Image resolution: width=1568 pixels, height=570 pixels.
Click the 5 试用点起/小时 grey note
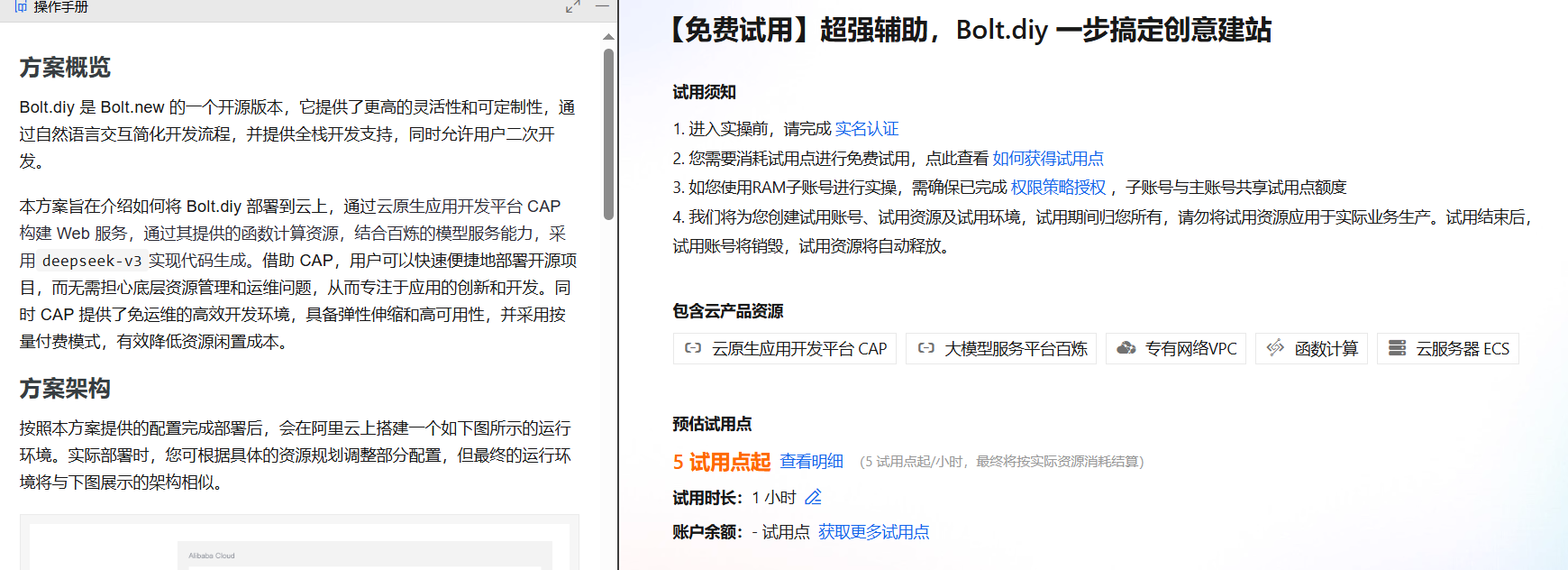coord(1001,462)
